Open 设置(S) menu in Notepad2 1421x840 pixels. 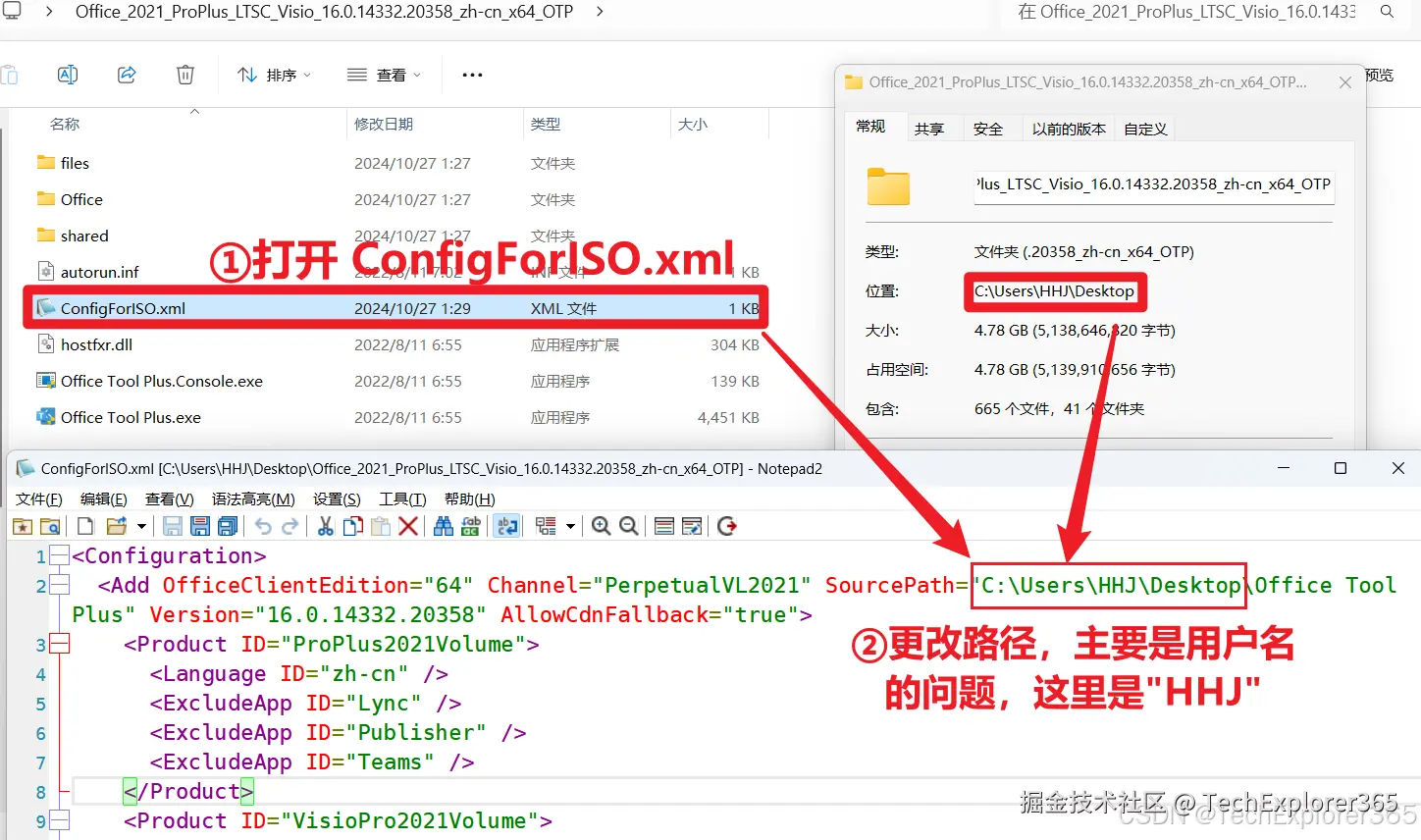tap(337, 499)
